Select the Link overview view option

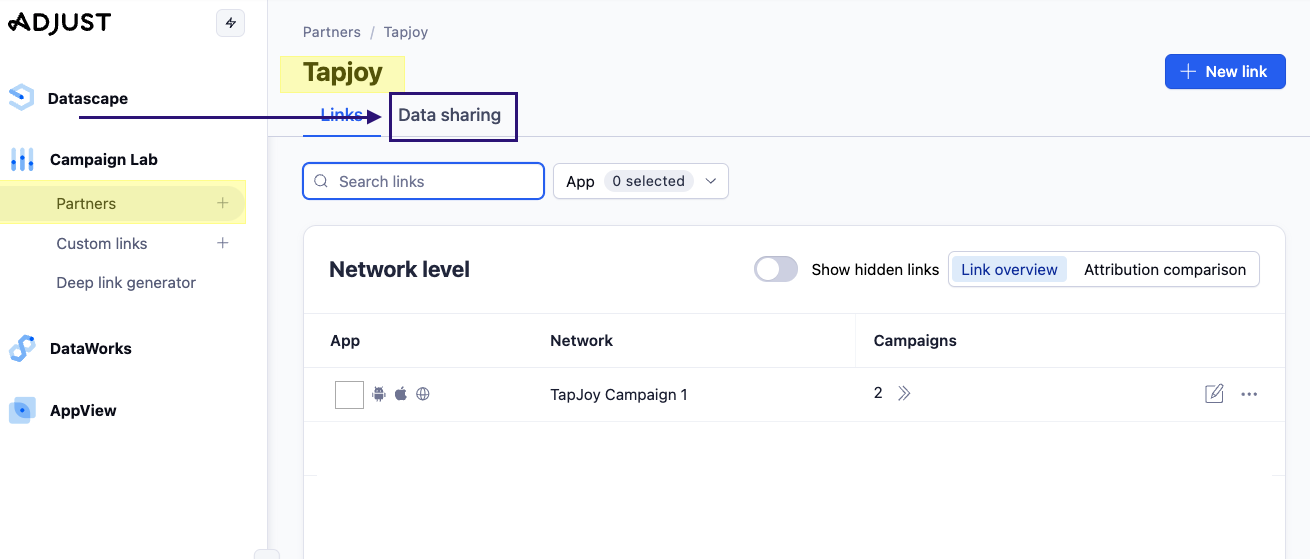click(1009, 269)
